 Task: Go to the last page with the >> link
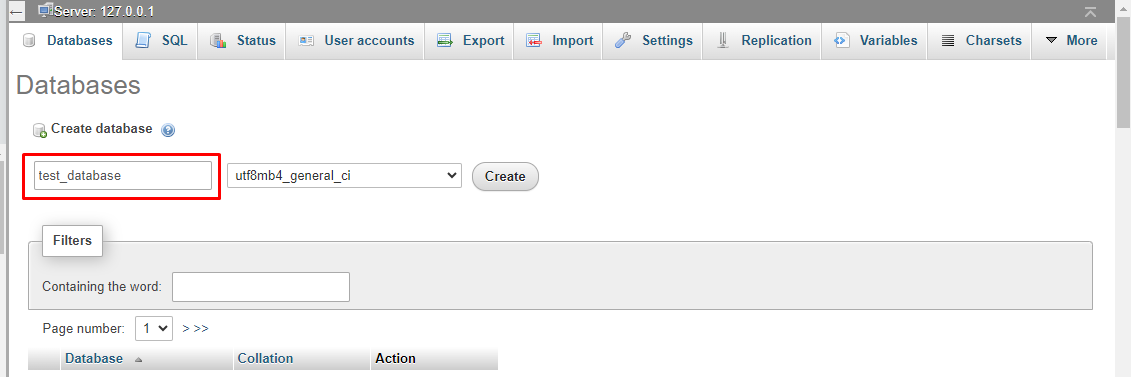pyautogui.click(x=201, y=328)
